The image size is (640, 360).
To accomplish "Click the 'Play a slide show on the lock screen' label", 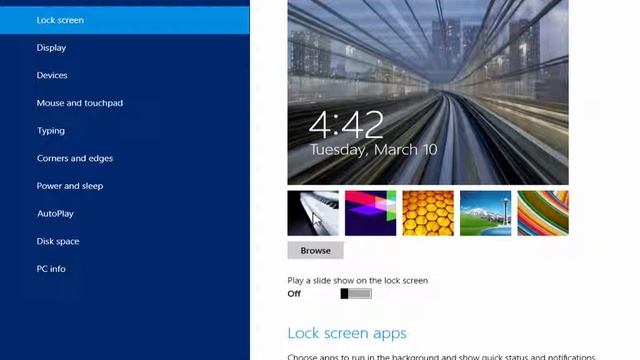I will click(358, 281).
